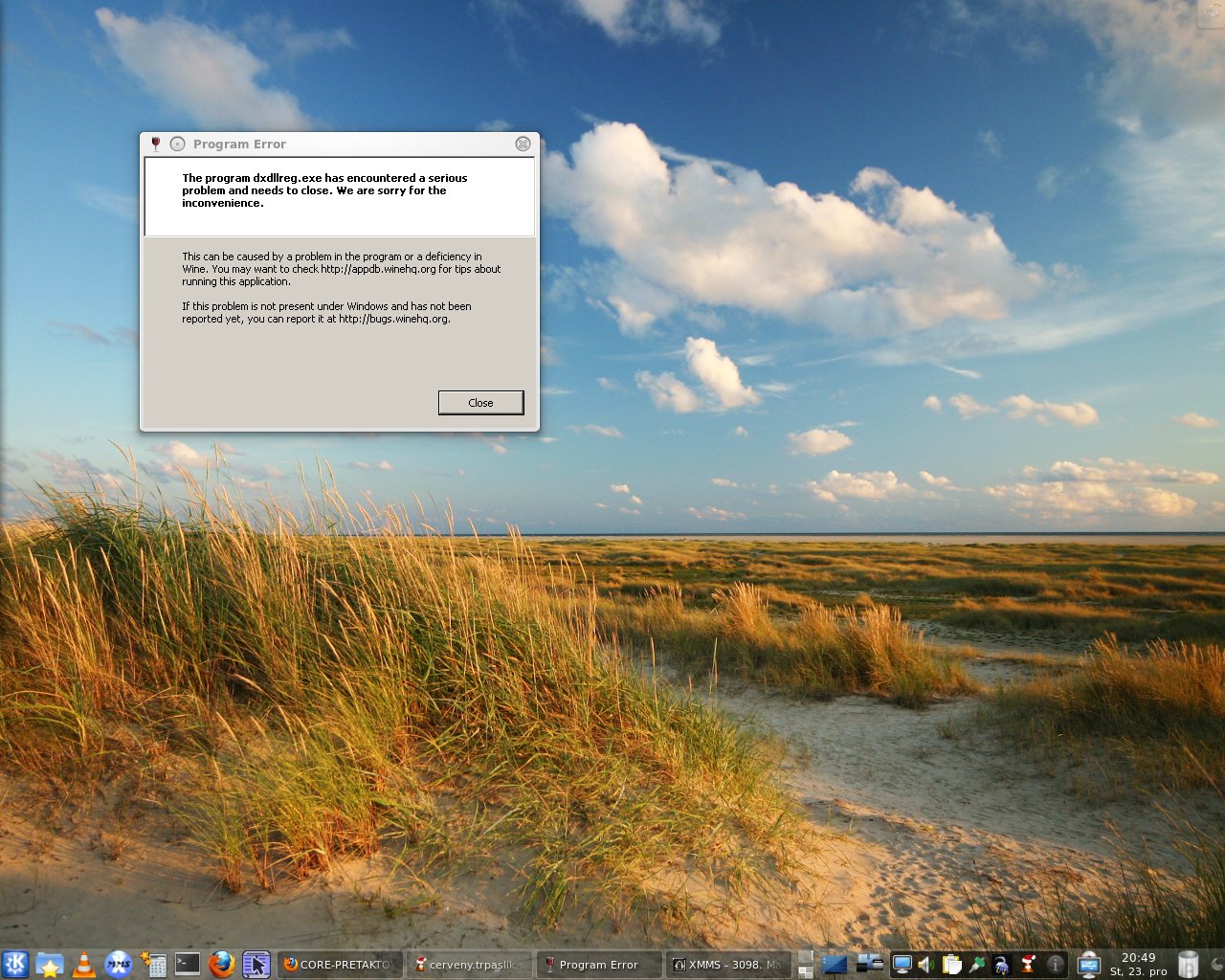Switch to CORE-PRETAKTO Firefox taskbar entry
Image resolution: width=1225 pixels, height=980 pixels.
point(340,965)
